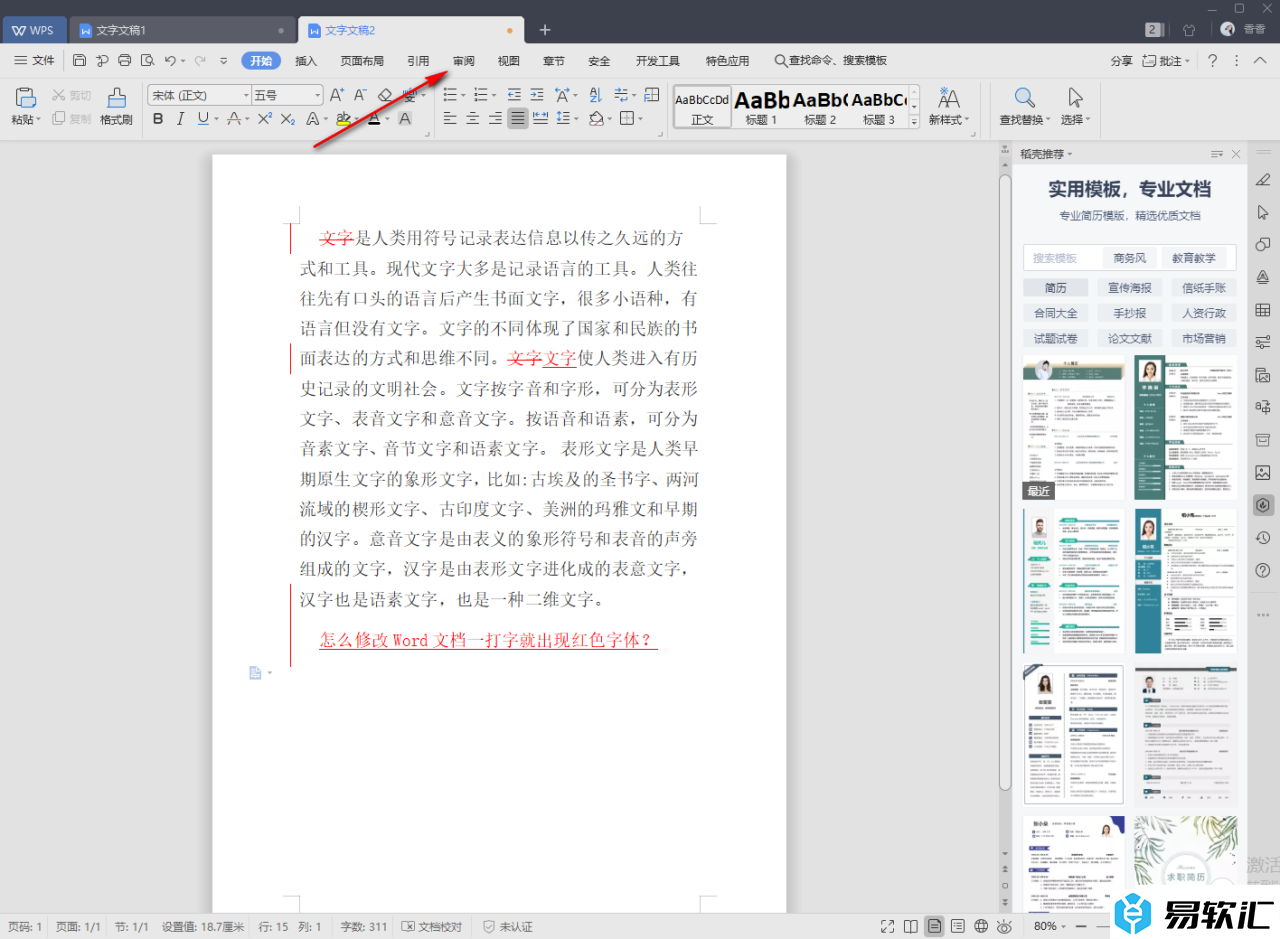Toggle page layout view in status bar
Screen dimensions: 1280x939
934,926
